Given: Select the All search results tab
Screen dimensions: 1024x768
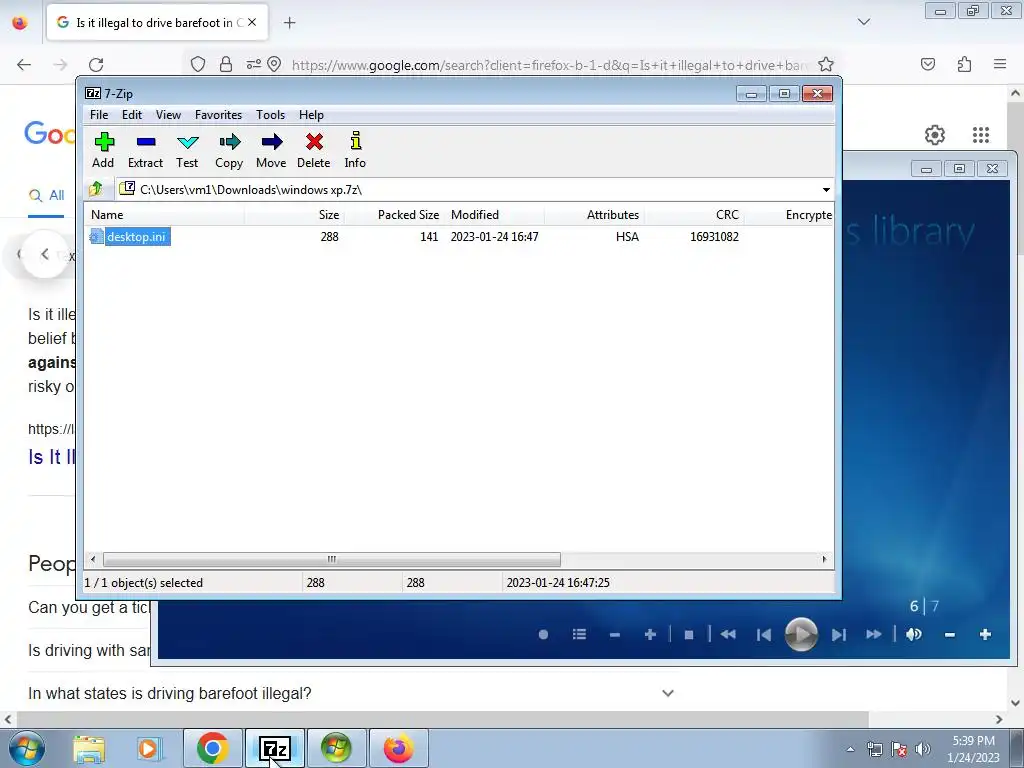Looking at the screenshot, I should 46,195.
